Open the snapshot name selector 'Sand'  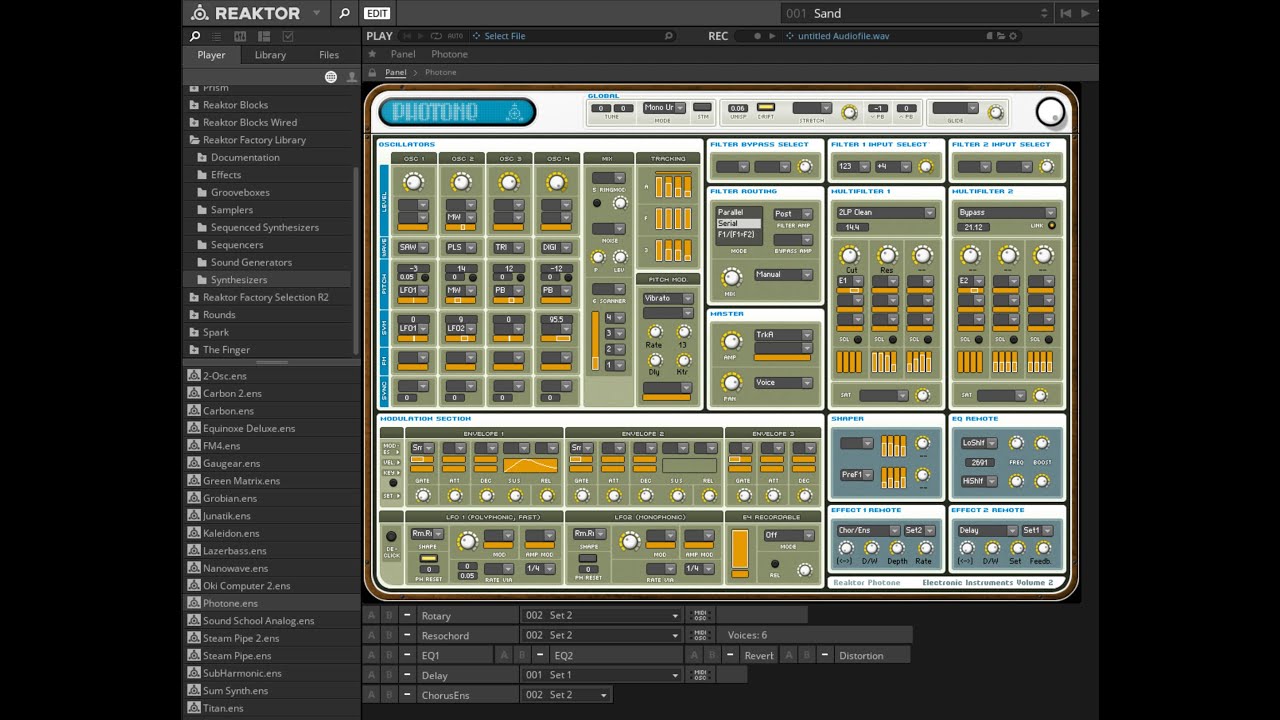coord(915,13)
